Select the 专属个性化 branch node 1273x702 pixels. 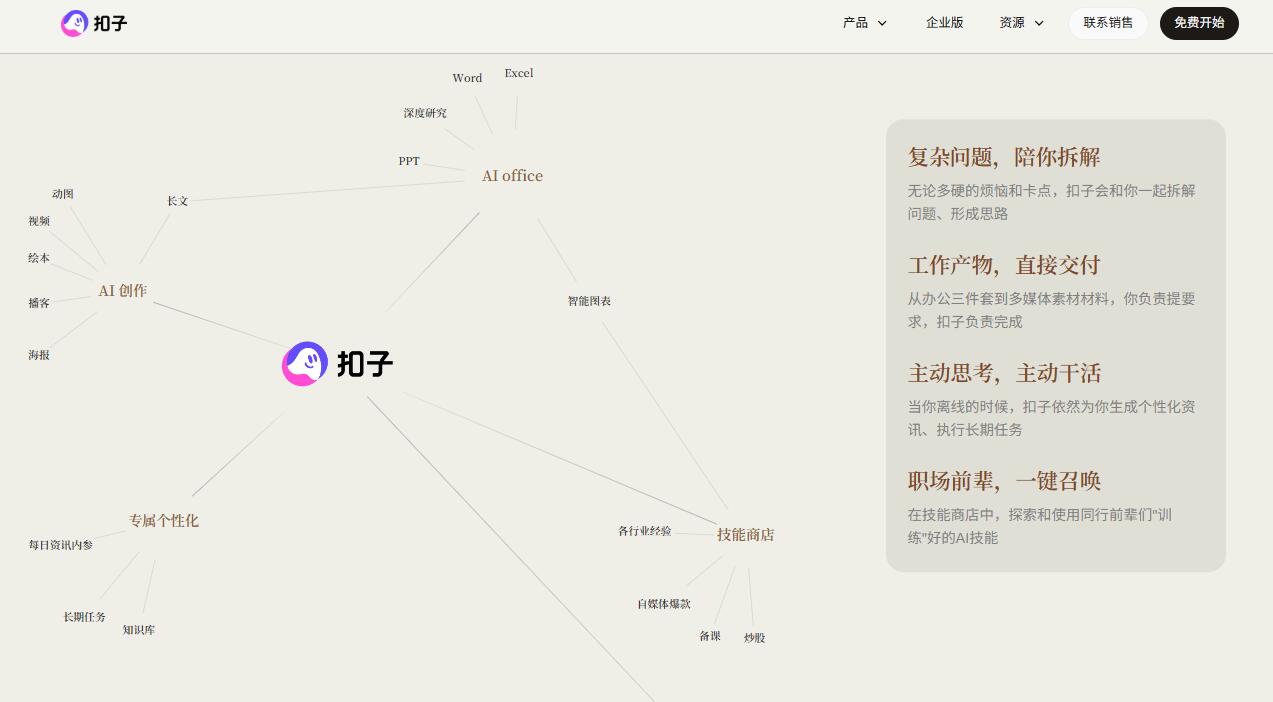point(163,521)
